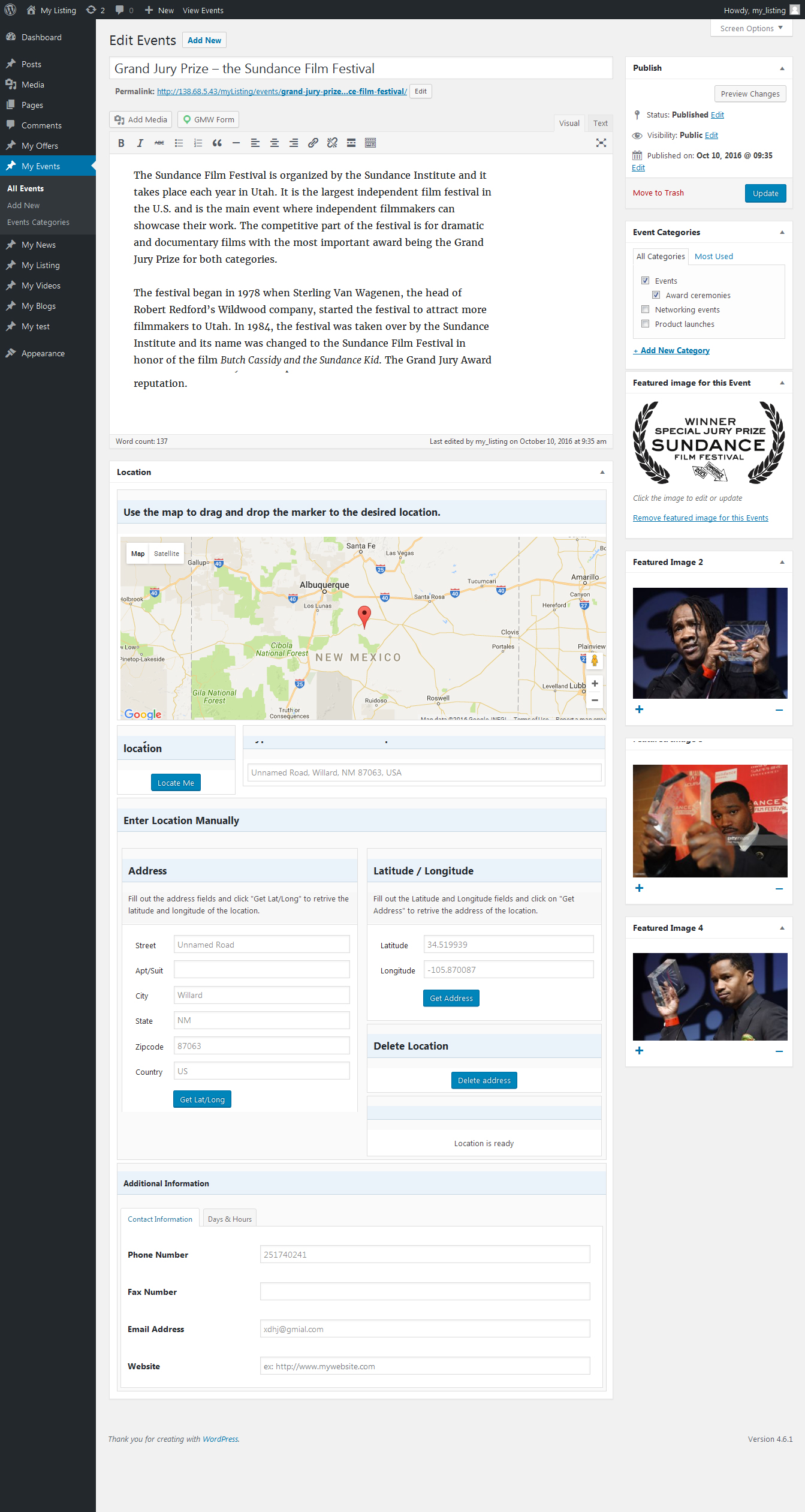Screen dimensions: 805x1512
Task: Click Preview Changes button
Action: click(750, 94)
